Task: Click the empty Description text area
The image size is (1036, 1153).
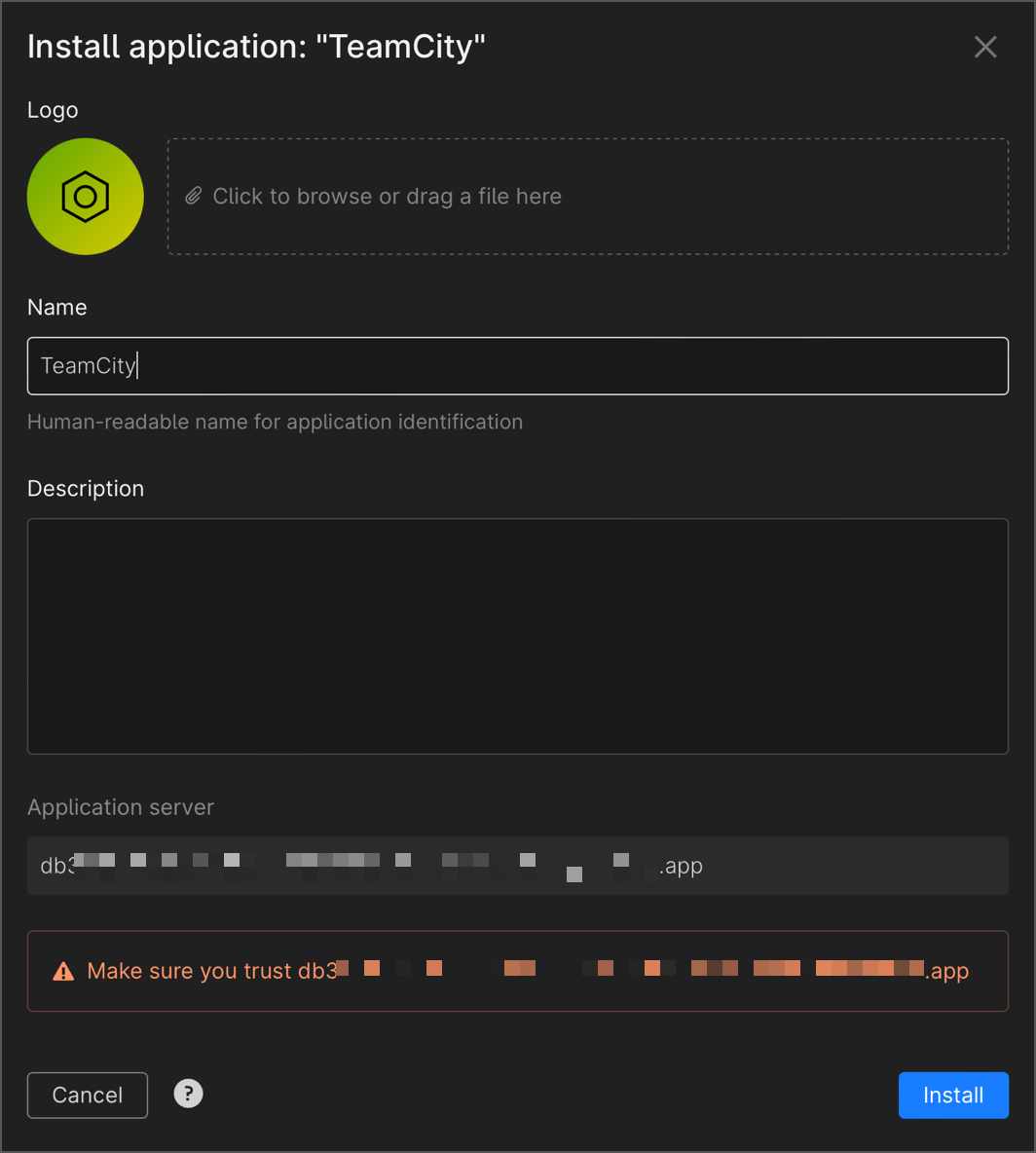Action: pyautogui.click(x=517, y=635)
